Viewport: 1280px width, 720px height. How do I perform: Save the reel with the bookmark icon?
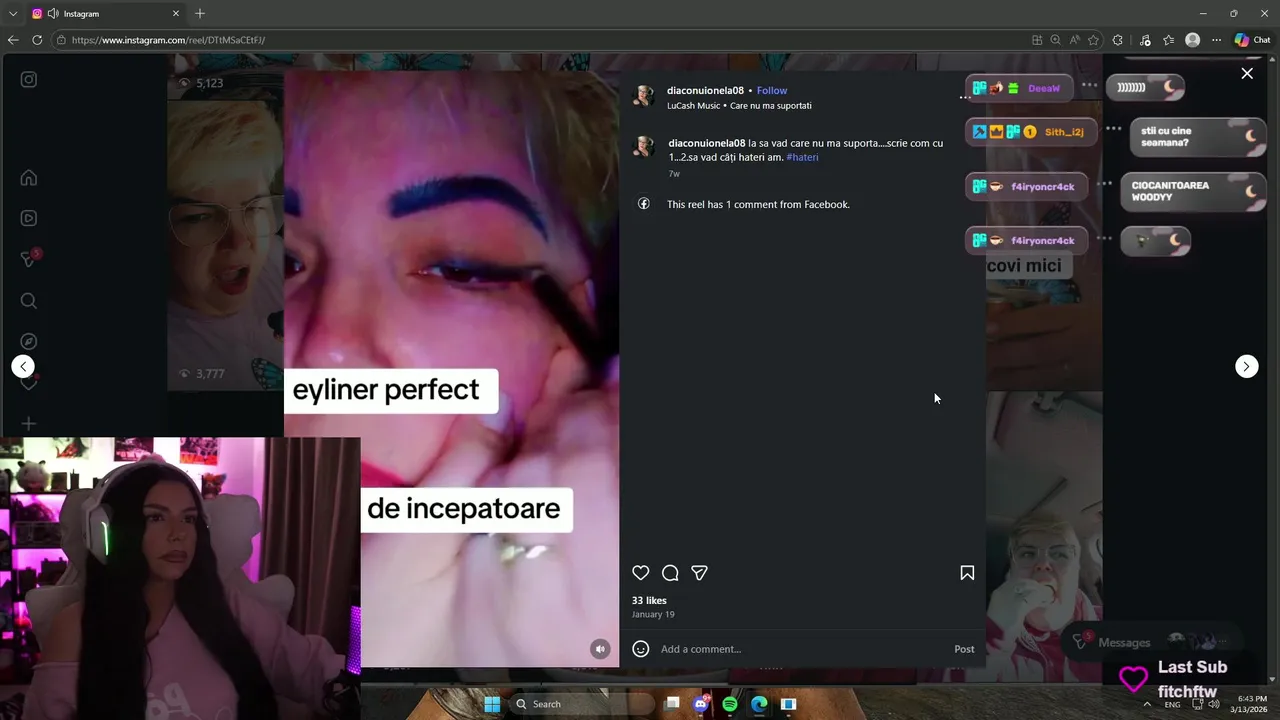(x=967, y=573)
